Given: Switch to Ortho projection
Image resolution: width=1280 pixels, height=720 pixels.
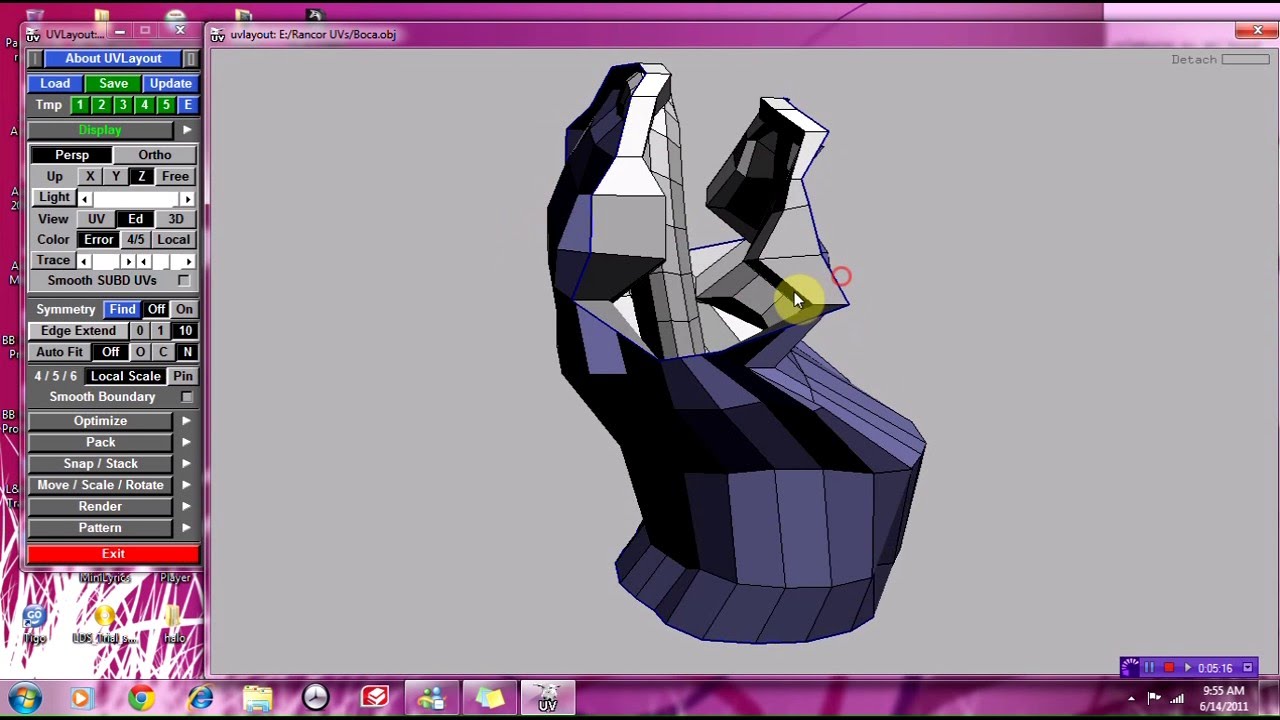Looking at the screenshot, I should (155, 155).
